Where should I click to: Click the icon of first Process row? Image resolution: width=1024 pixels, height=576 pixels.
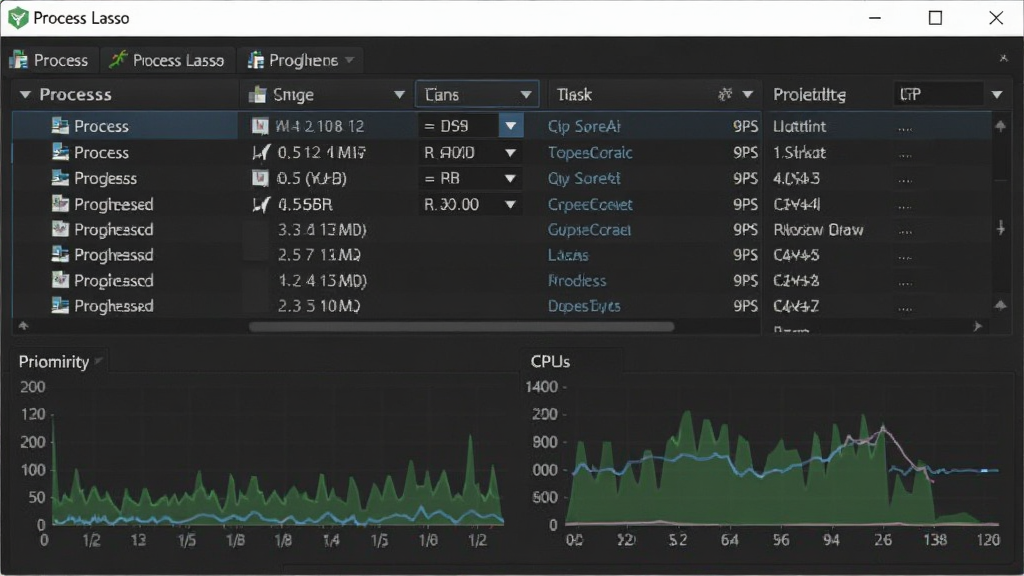60,126
